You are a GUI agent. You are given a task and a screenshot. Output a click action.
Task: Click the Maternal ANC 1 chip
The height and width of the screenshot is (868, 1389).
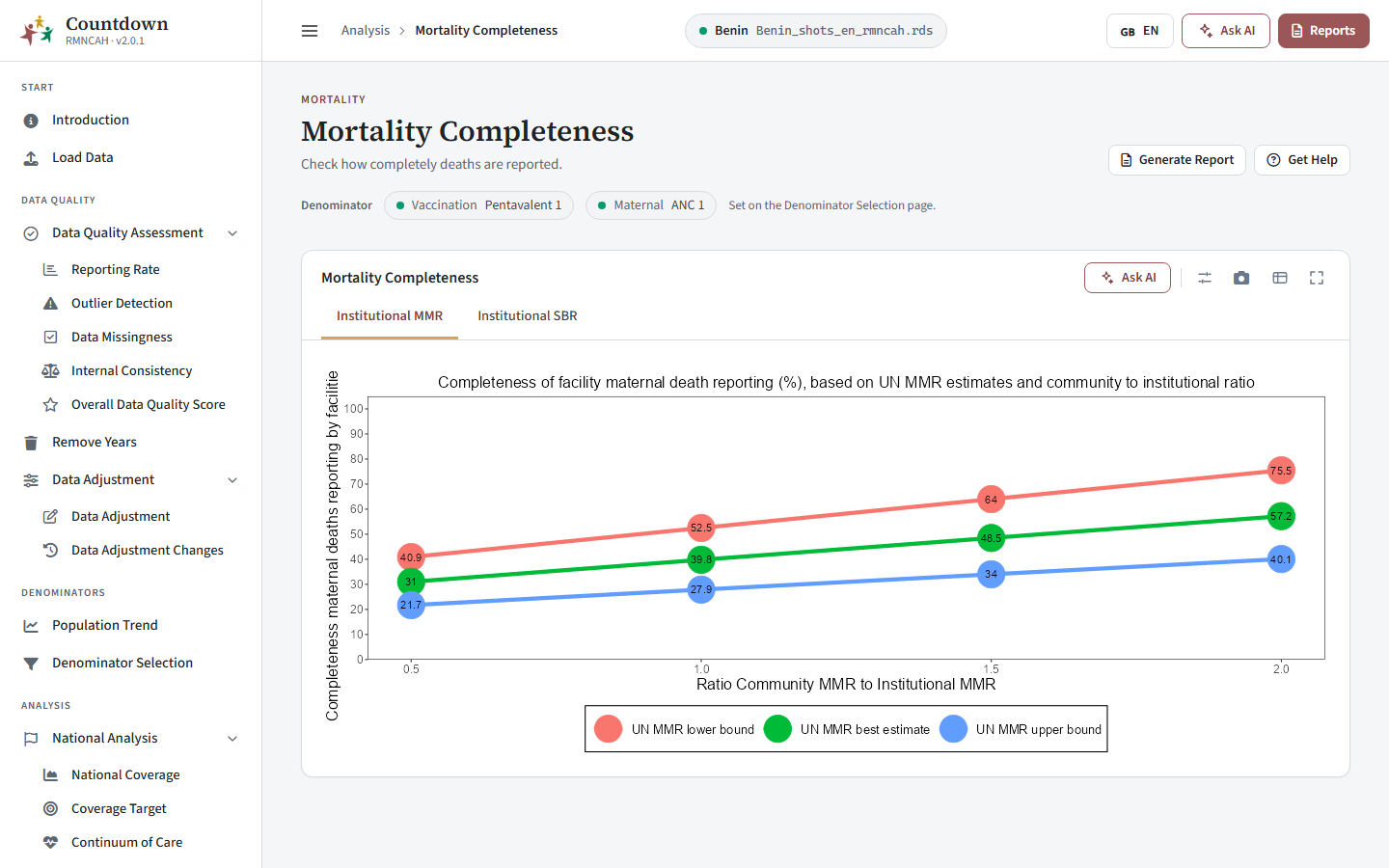[651, 205]
